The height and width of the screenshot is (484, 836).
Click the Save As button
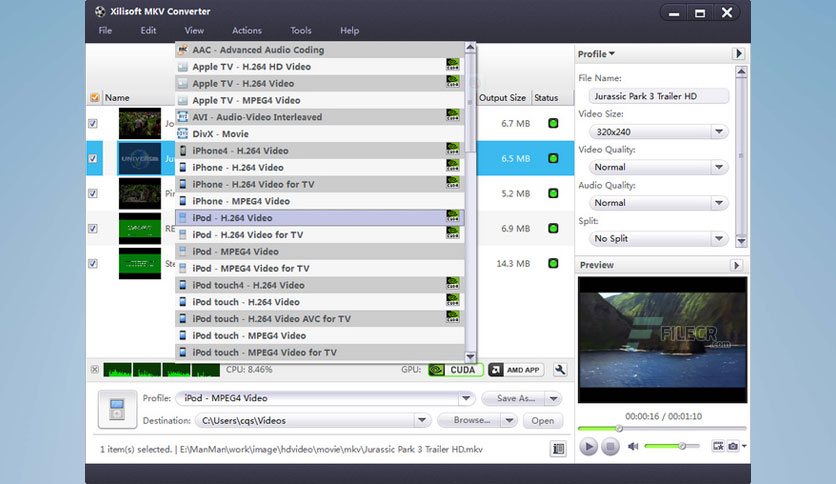pos(513,398)
